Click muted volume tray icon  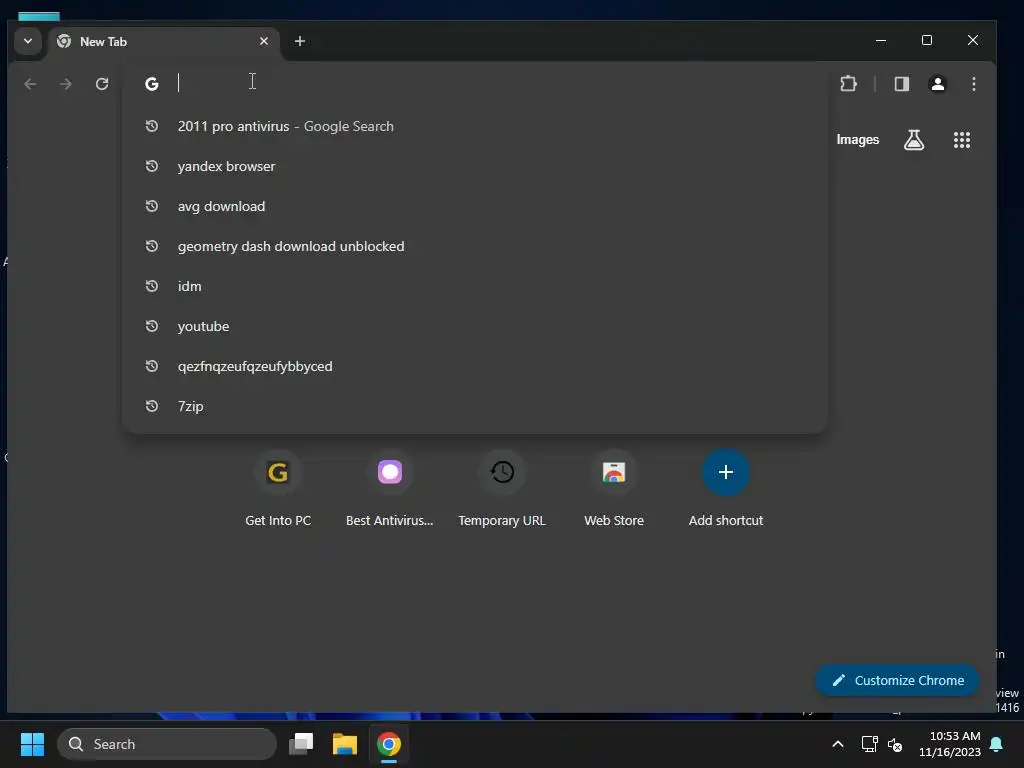click(x=895, y=744)
